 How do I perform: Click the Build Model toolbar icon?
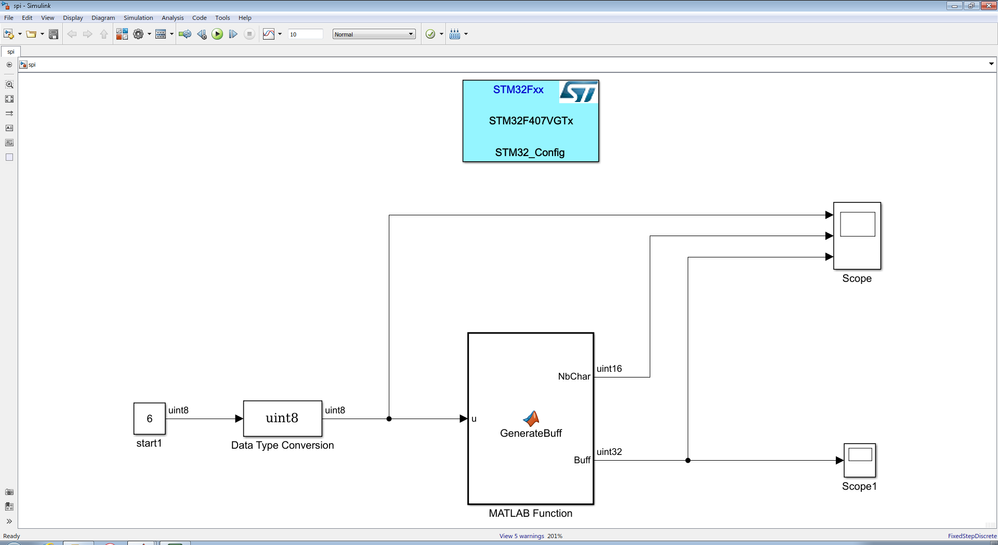point(185,34)
